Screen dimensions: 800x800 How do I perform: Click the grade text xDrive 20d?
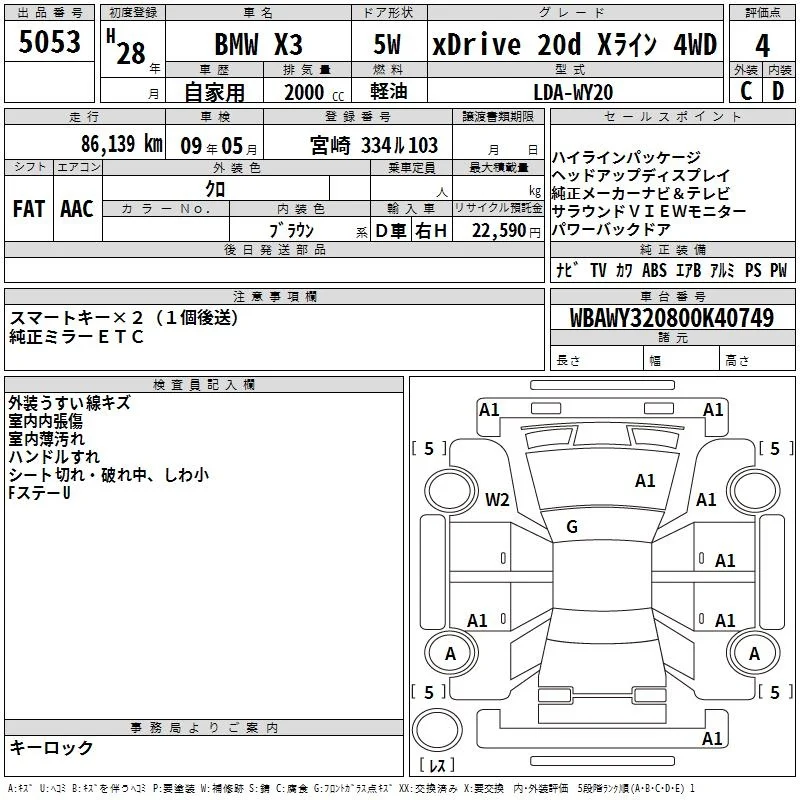[x=507, y=44]
